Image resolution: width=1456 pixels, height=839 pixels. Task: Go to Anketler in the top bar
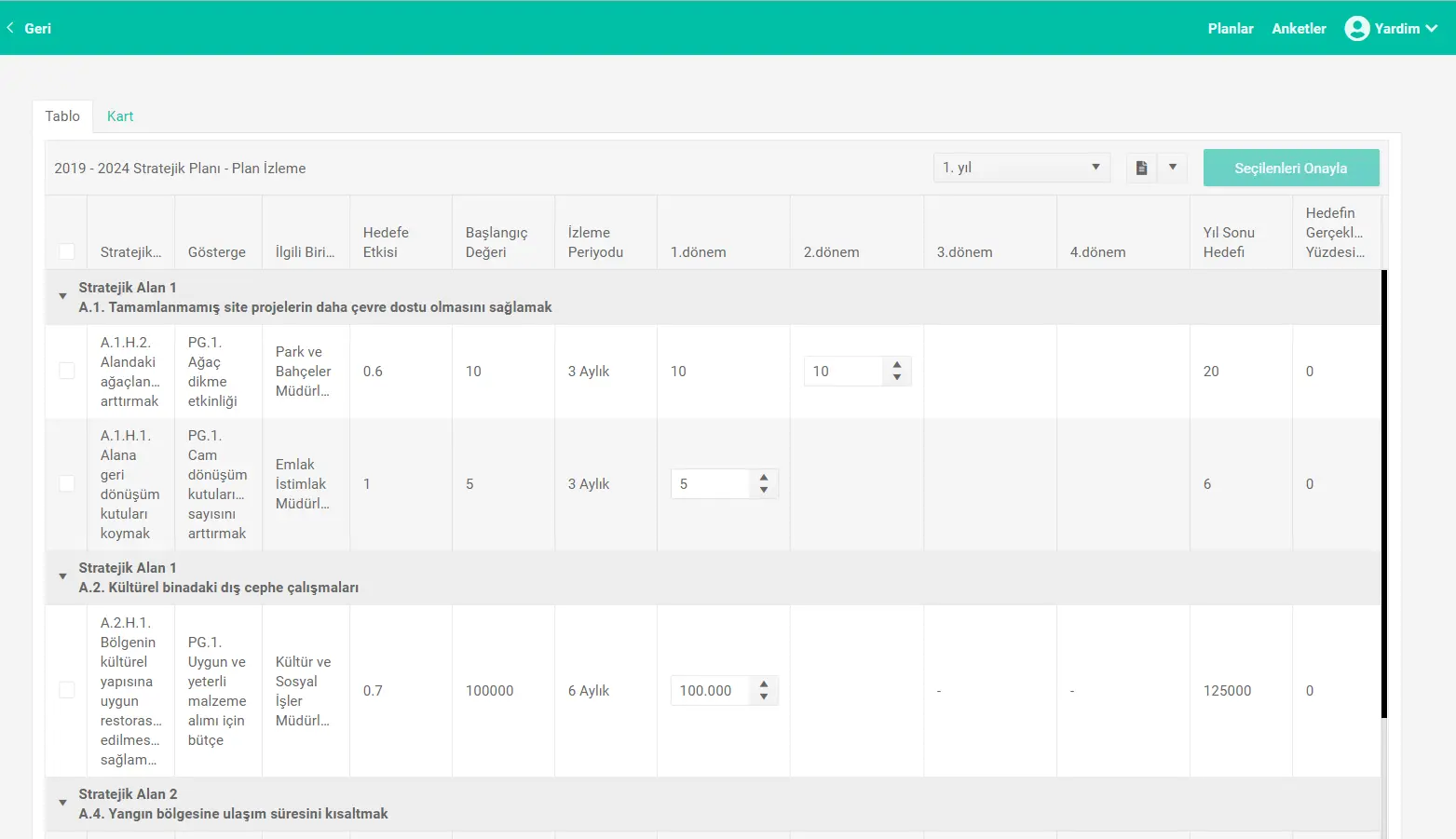pyautogui.click(x=1299, y=29)
